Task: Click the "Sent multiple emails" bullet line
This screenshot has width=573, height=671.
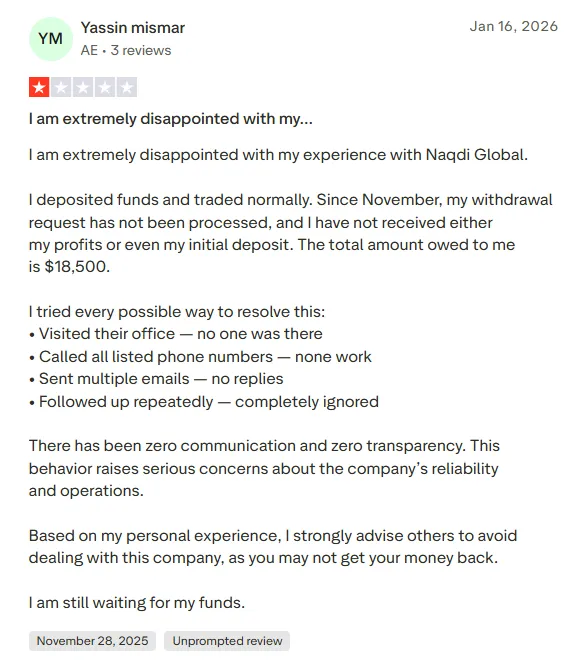Action: click(x=156, y=379)
